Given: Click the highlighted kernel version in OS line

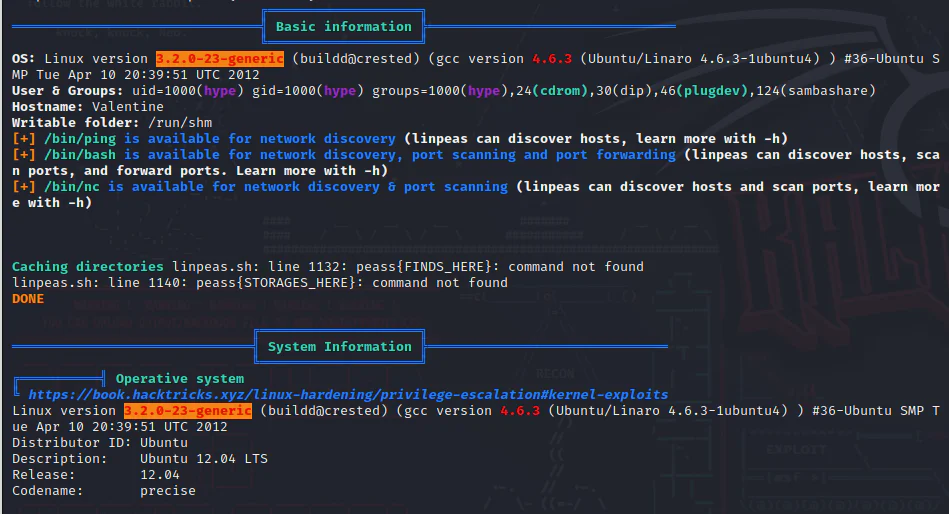Looking at the screenshot, I should click(220, 59).
